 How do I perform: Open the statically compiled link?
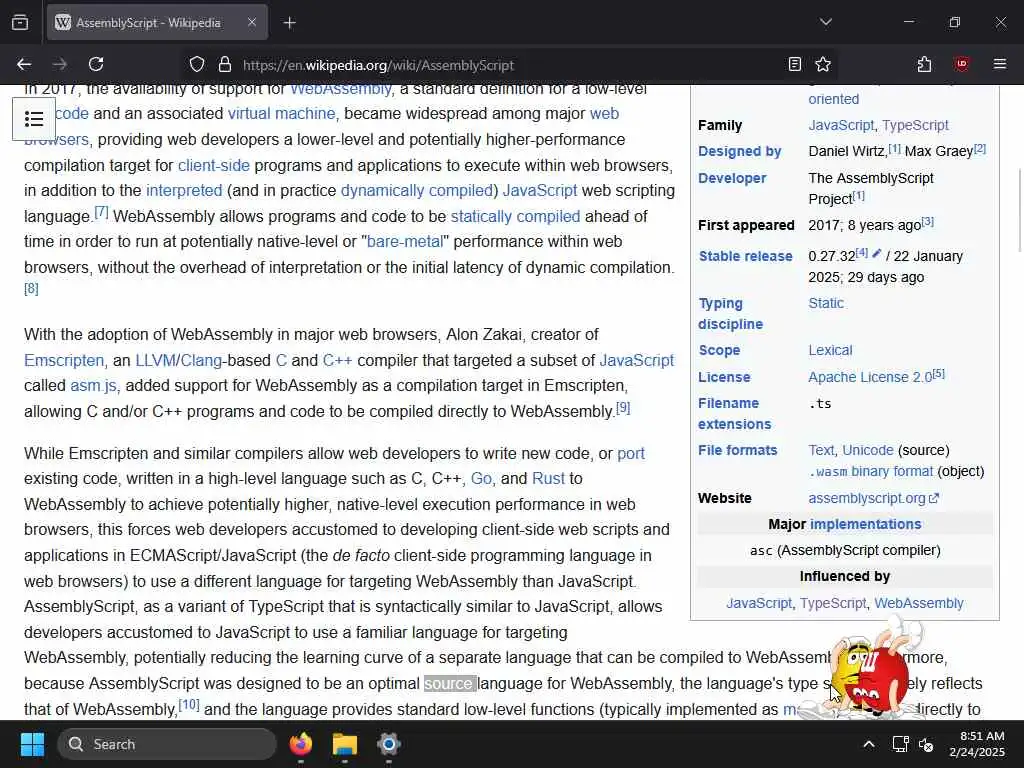[x=515, y=216]
